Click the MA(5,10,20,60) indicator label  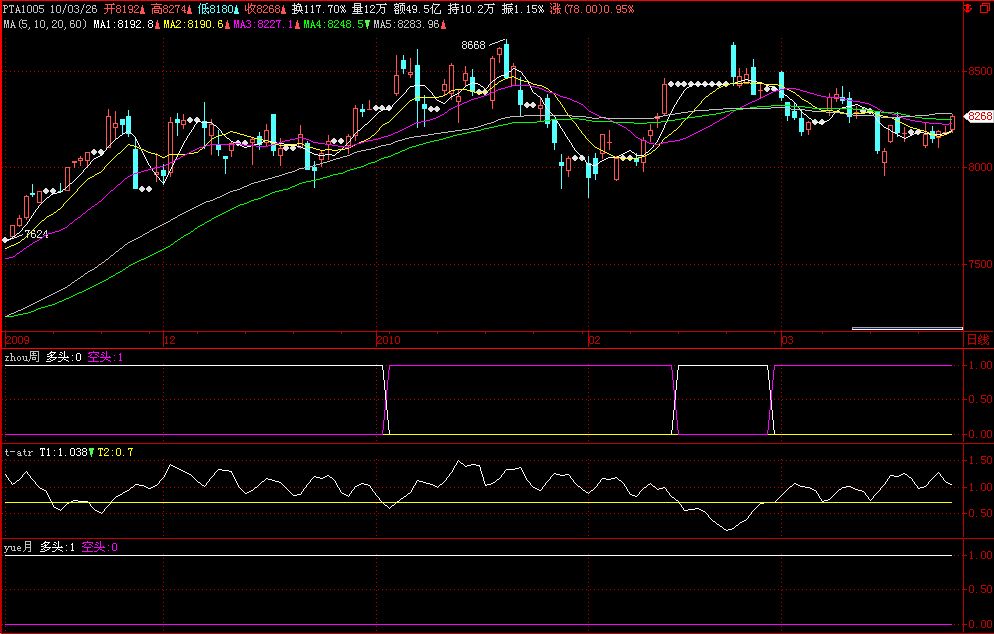pos(45,24)
